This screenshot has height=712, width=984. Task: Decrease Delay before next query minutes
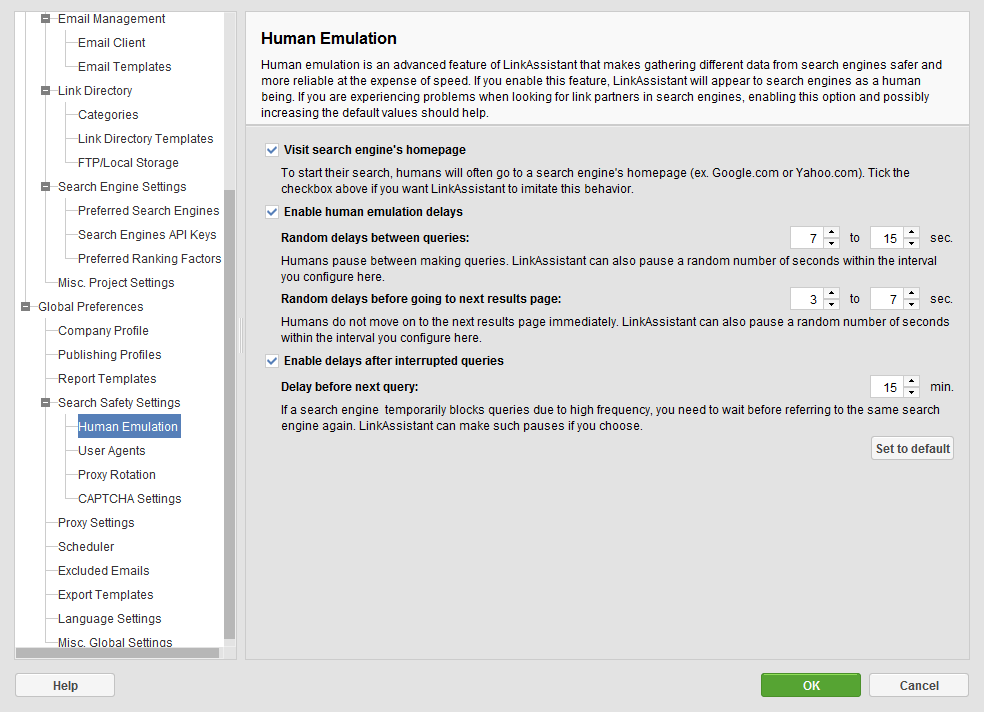[912, 392]
